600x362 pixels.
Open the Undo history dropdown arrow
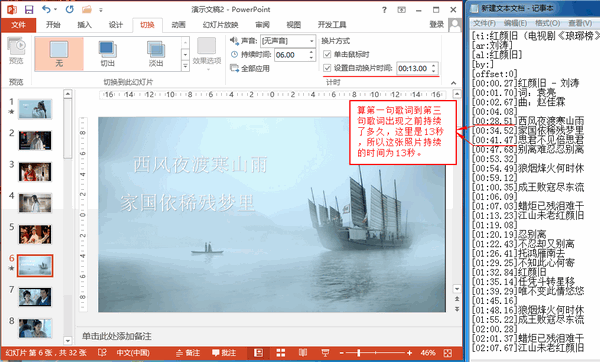[x=55, y=10]
